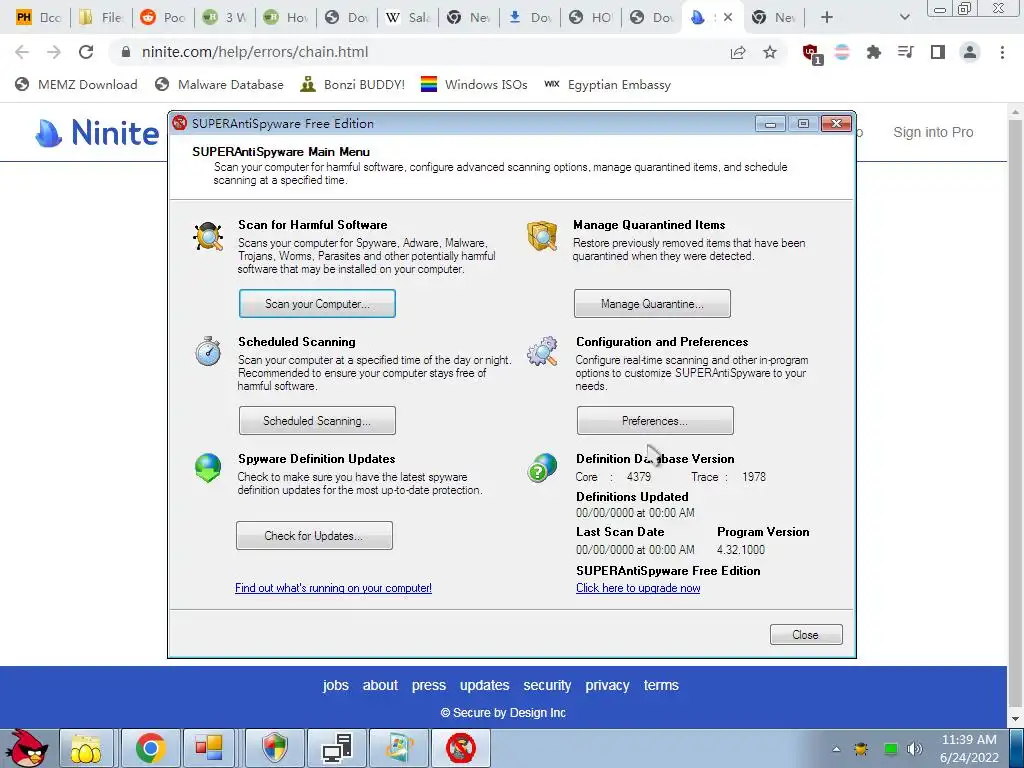Open the media control playlist icon
Viewport: 1024px width, 768px height.
coord(906,52)
